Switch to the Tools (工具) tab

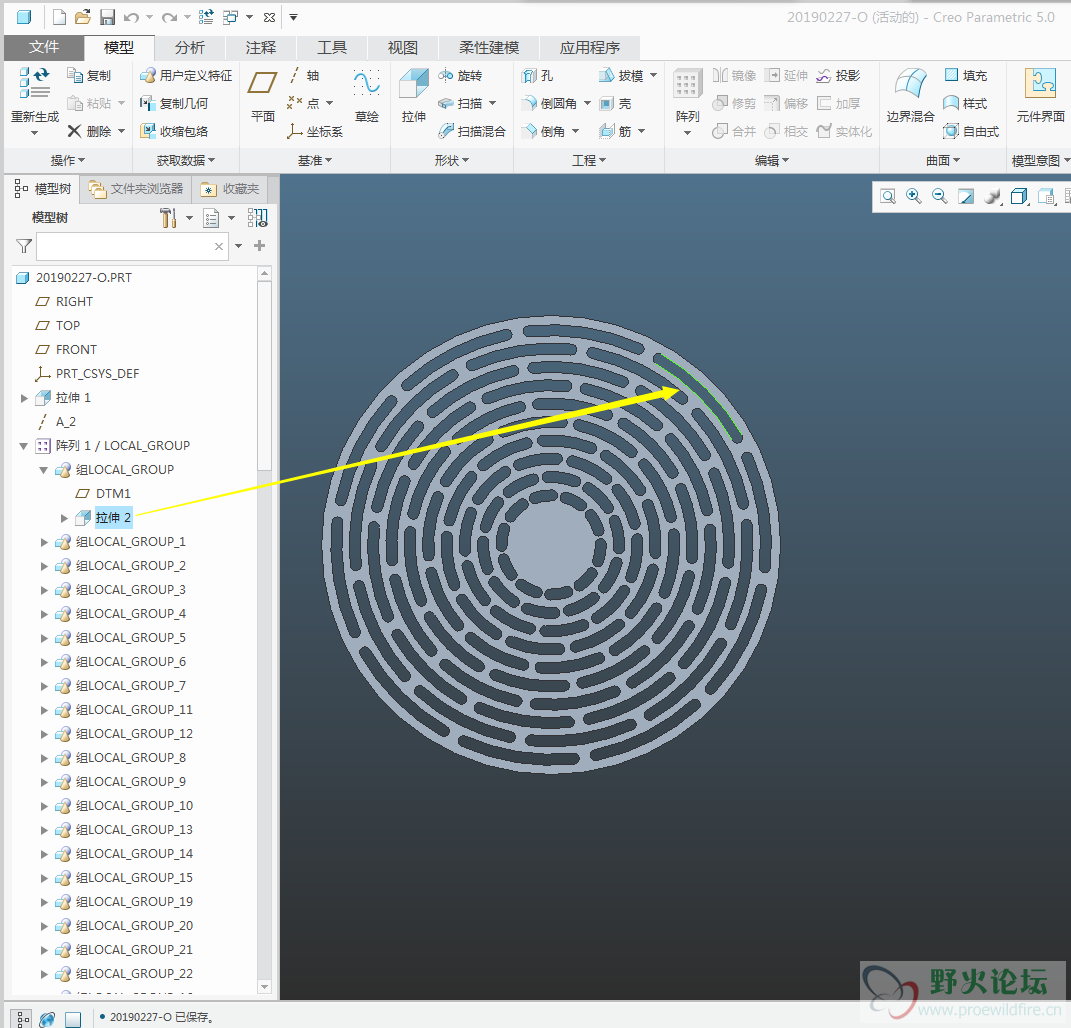332,48
